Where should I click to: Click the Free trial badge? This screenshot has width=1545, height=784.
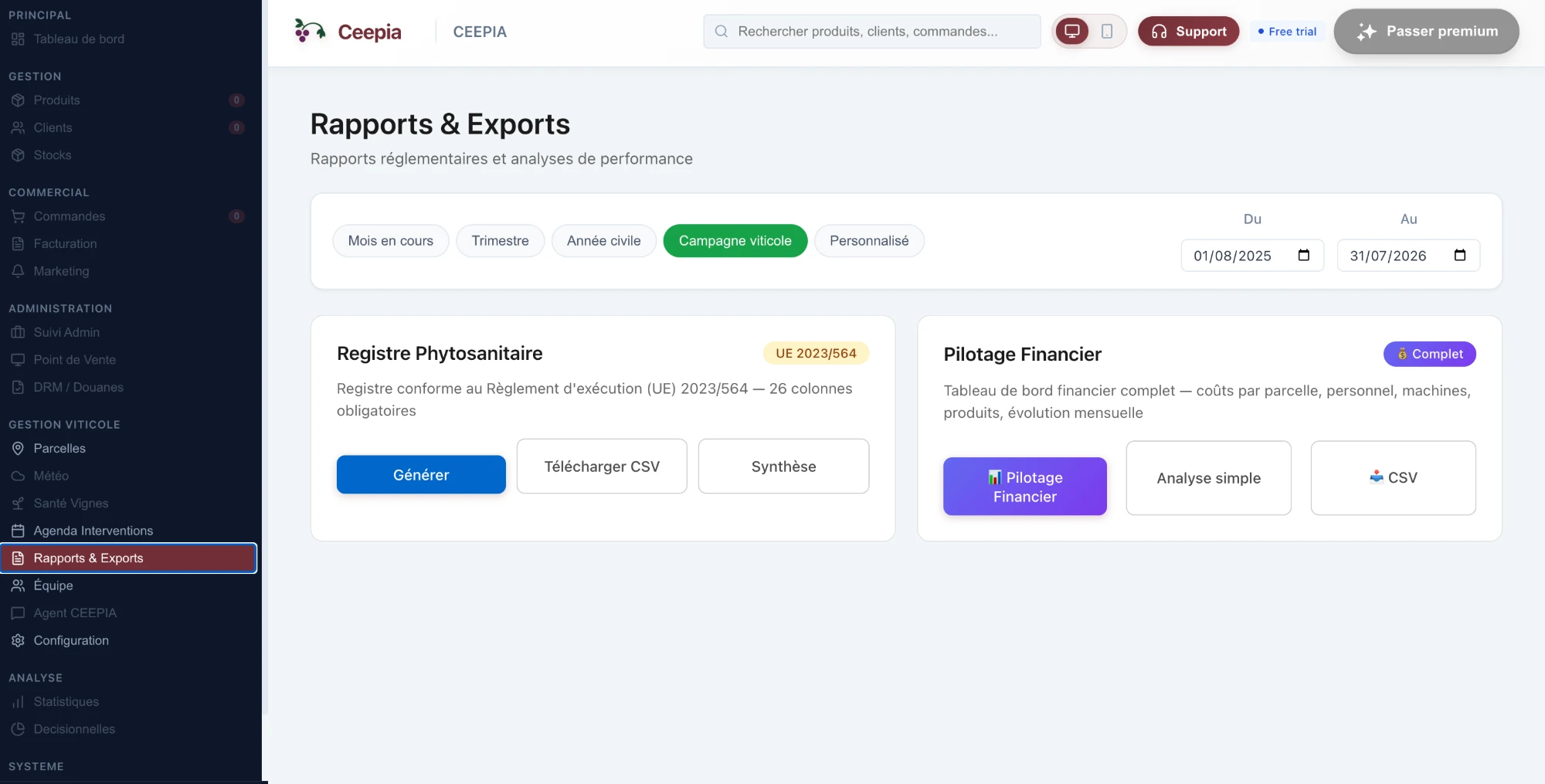[1287, 32]
